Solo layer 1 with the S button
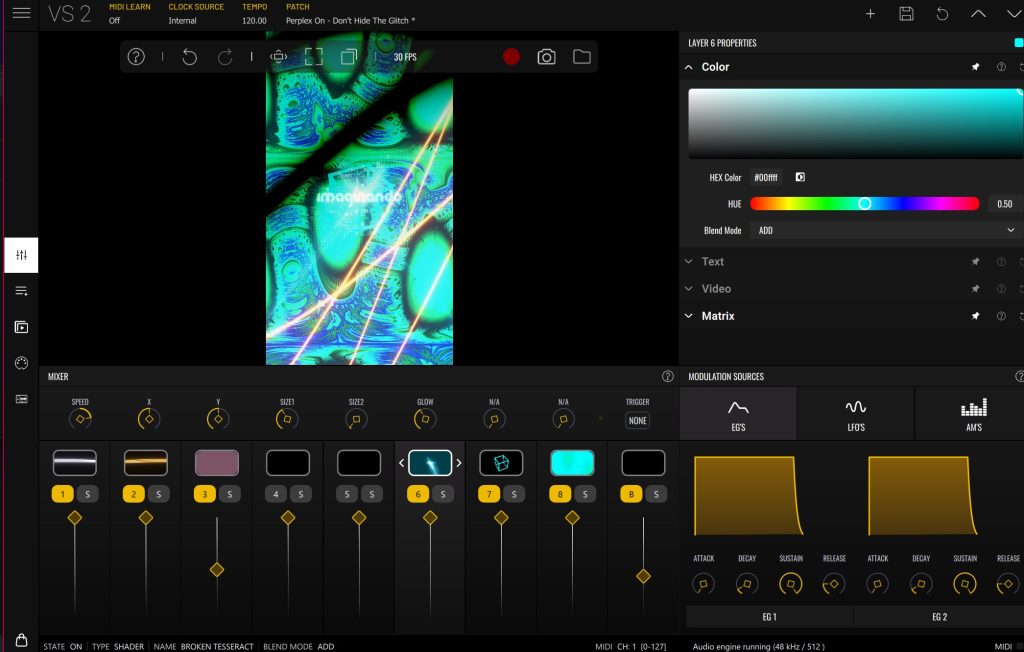The height and width of the screenshot is (652, 1024). pyautogui.click(x=87, y=494)
